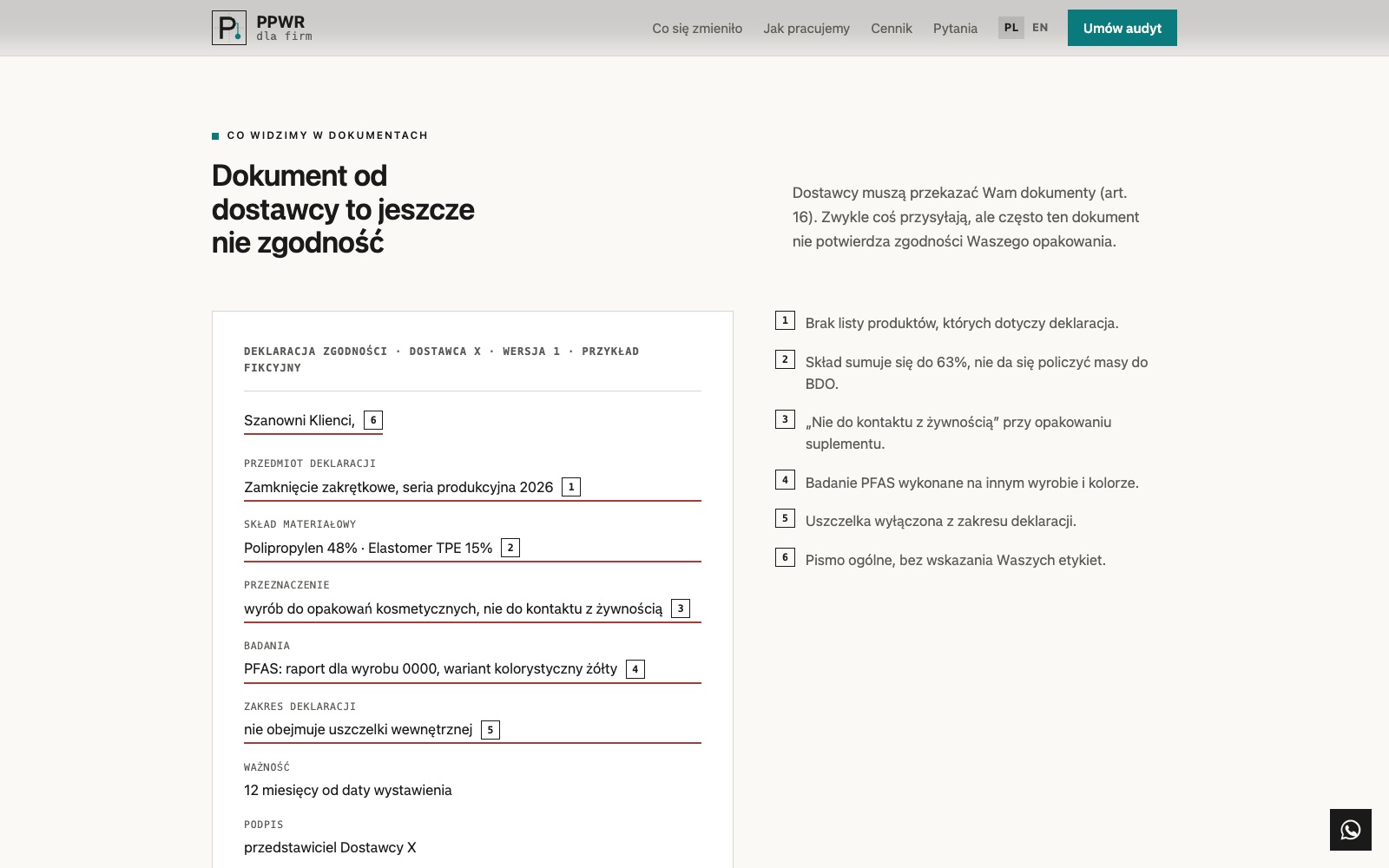The height and width of the screenshot is (868, 1389).
Task: Click marker 3 beside wyrób do opakowań kosmetycznych
Action: 681,608
